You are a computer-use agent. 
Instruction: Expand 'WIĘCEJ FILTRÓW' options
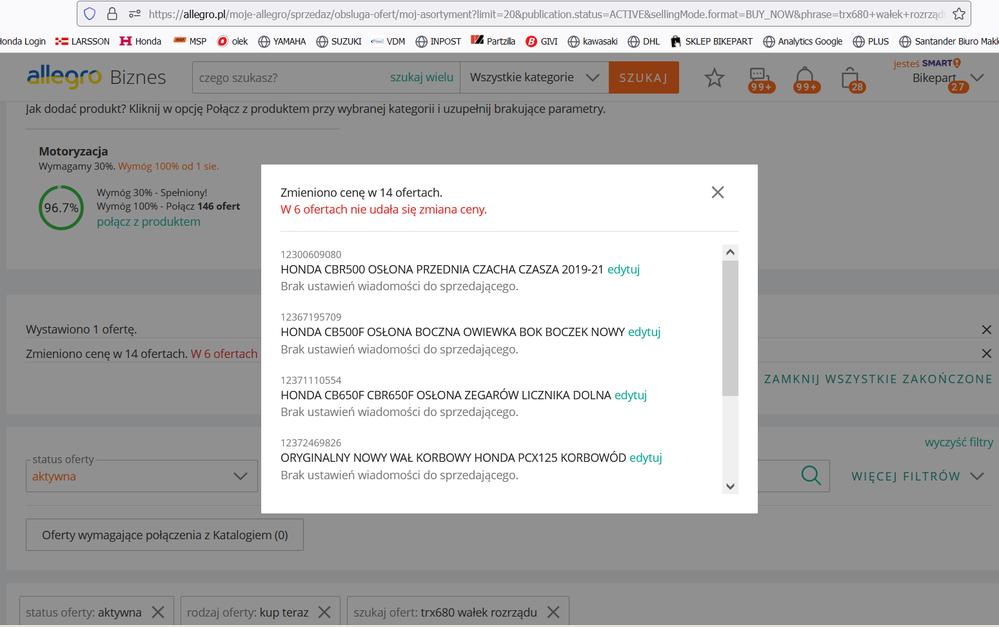tap(918, 476)
